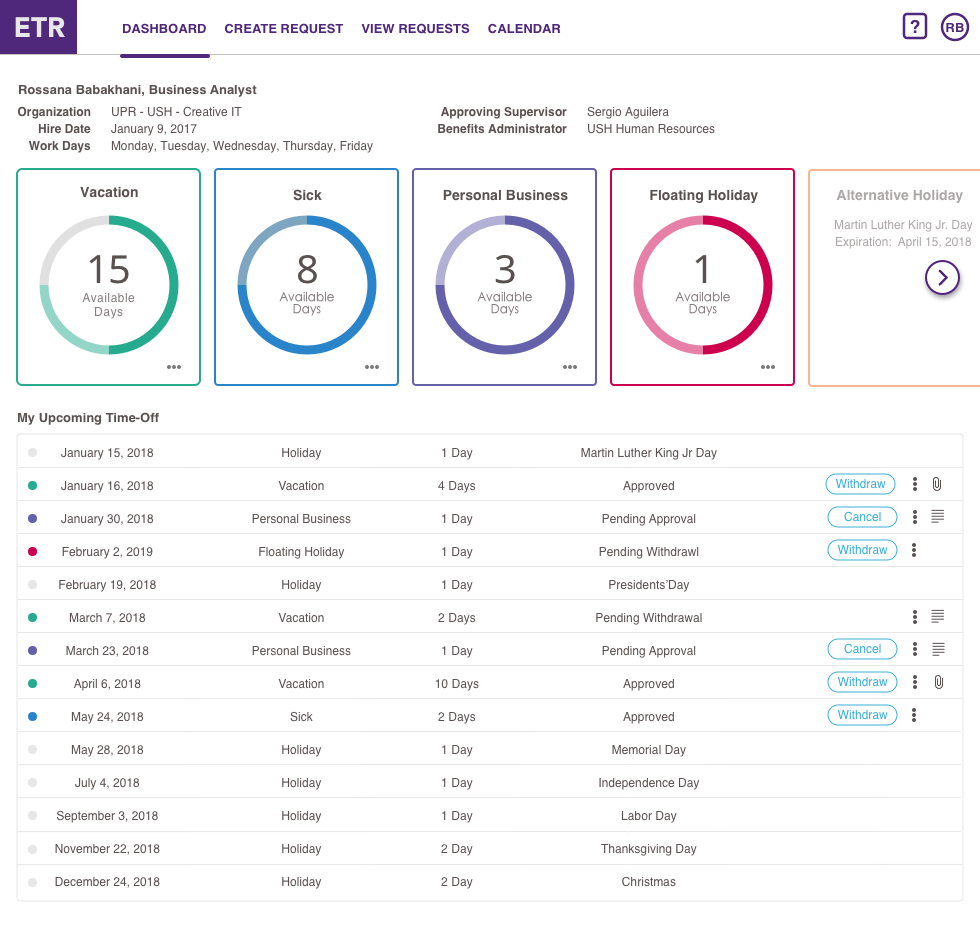Withdraw the January 16, 2018 vacation
Screen dimensions: 980x950
click(860, 484)
